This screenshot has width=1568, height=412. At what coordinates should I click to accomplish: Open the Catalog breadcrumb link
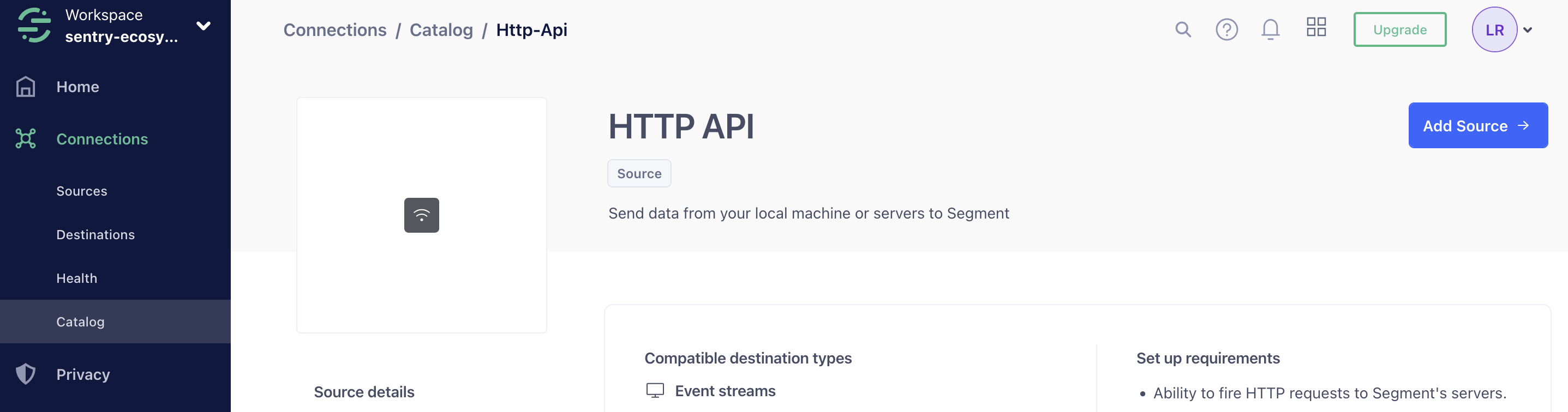[441, 29]
